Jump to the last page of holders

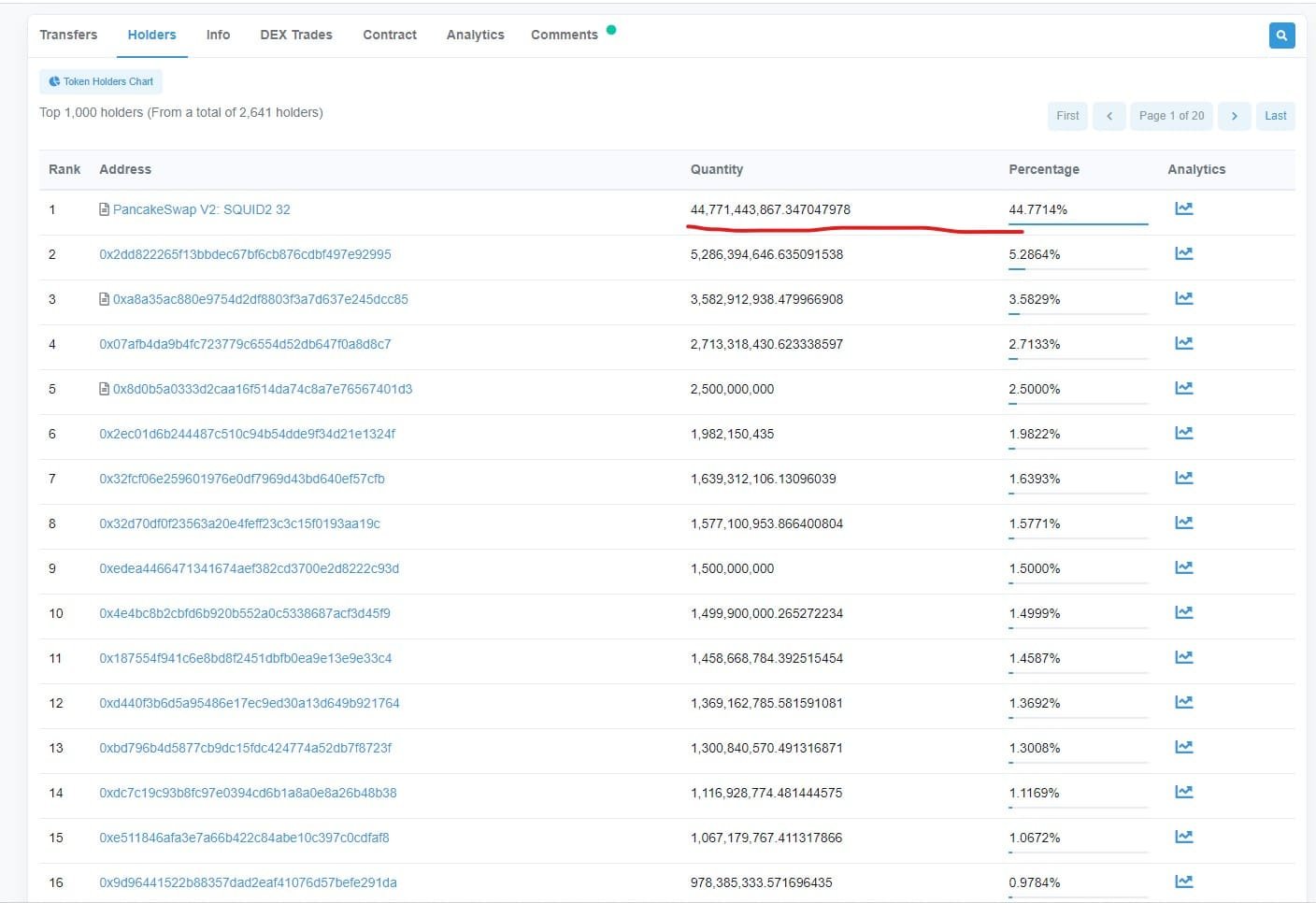pos(1276,115)
